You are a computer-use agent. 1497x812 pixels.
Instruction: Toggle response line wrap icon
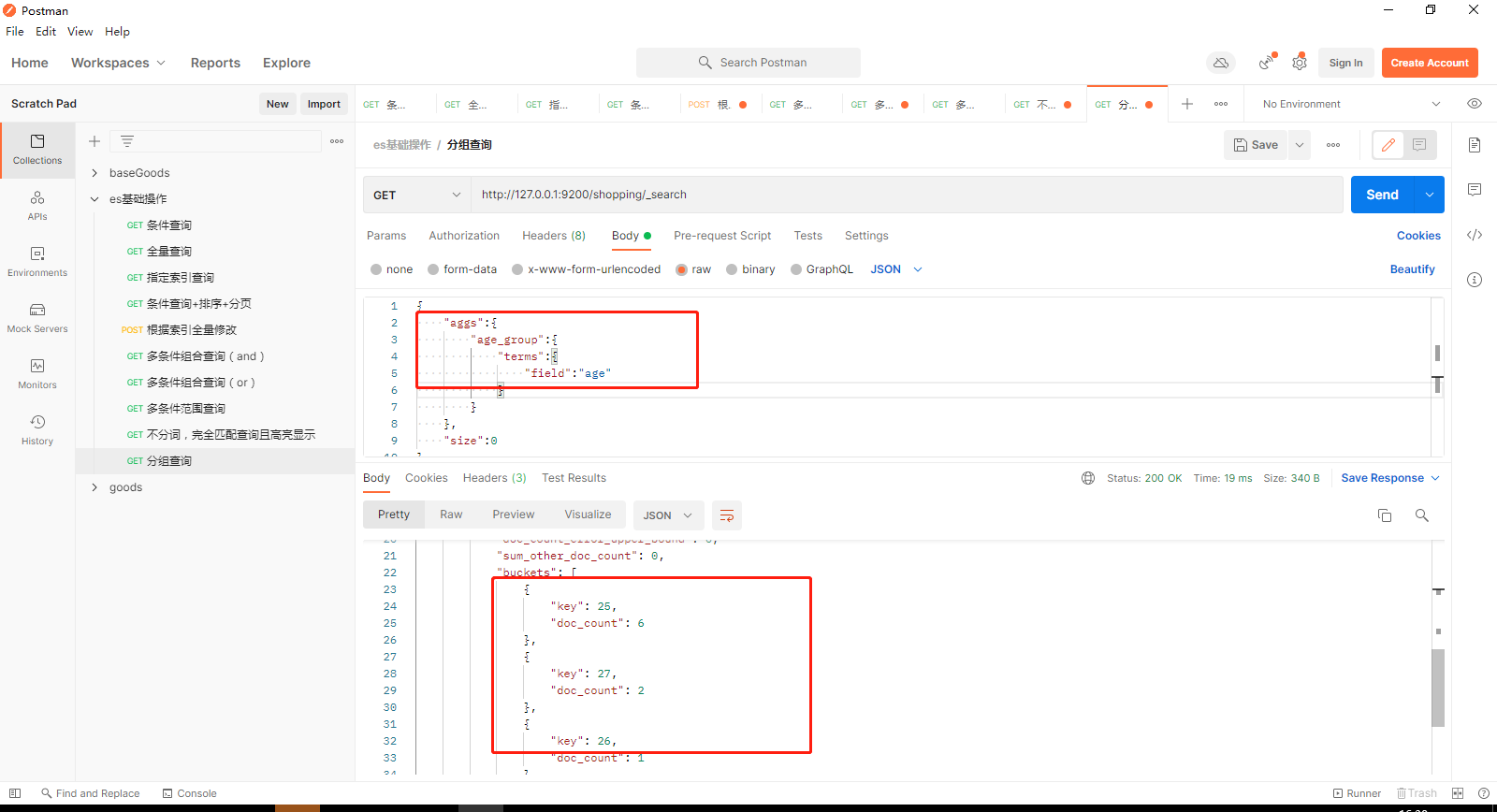click(727, 515)
